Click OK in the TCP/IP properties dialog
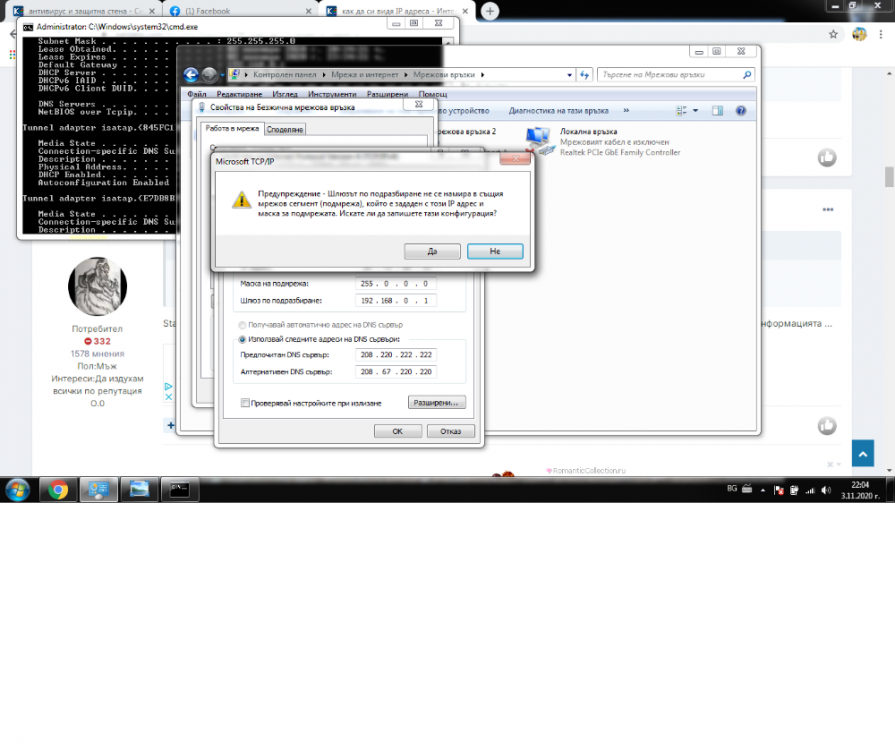 click(x=398, y=431)
